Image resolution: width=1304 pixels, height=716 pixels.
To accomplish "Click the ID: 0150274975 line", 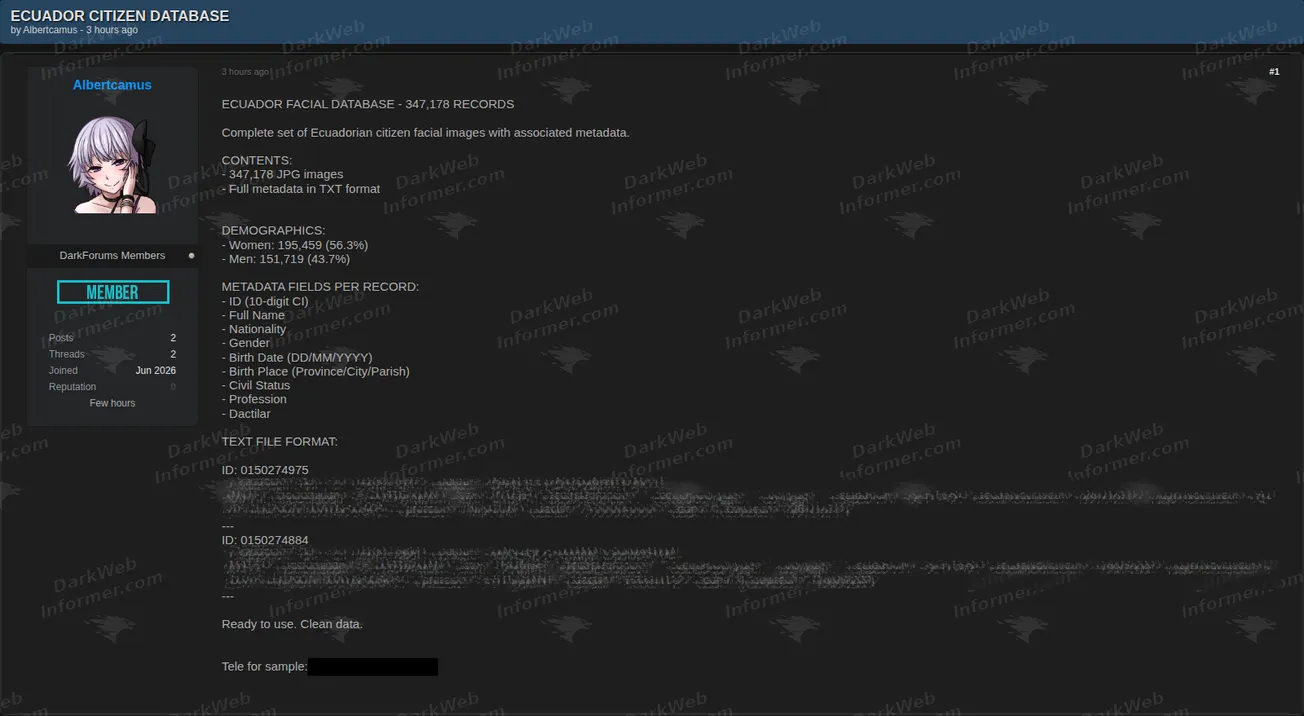I will pyautogui.click(x=265, y=470).
